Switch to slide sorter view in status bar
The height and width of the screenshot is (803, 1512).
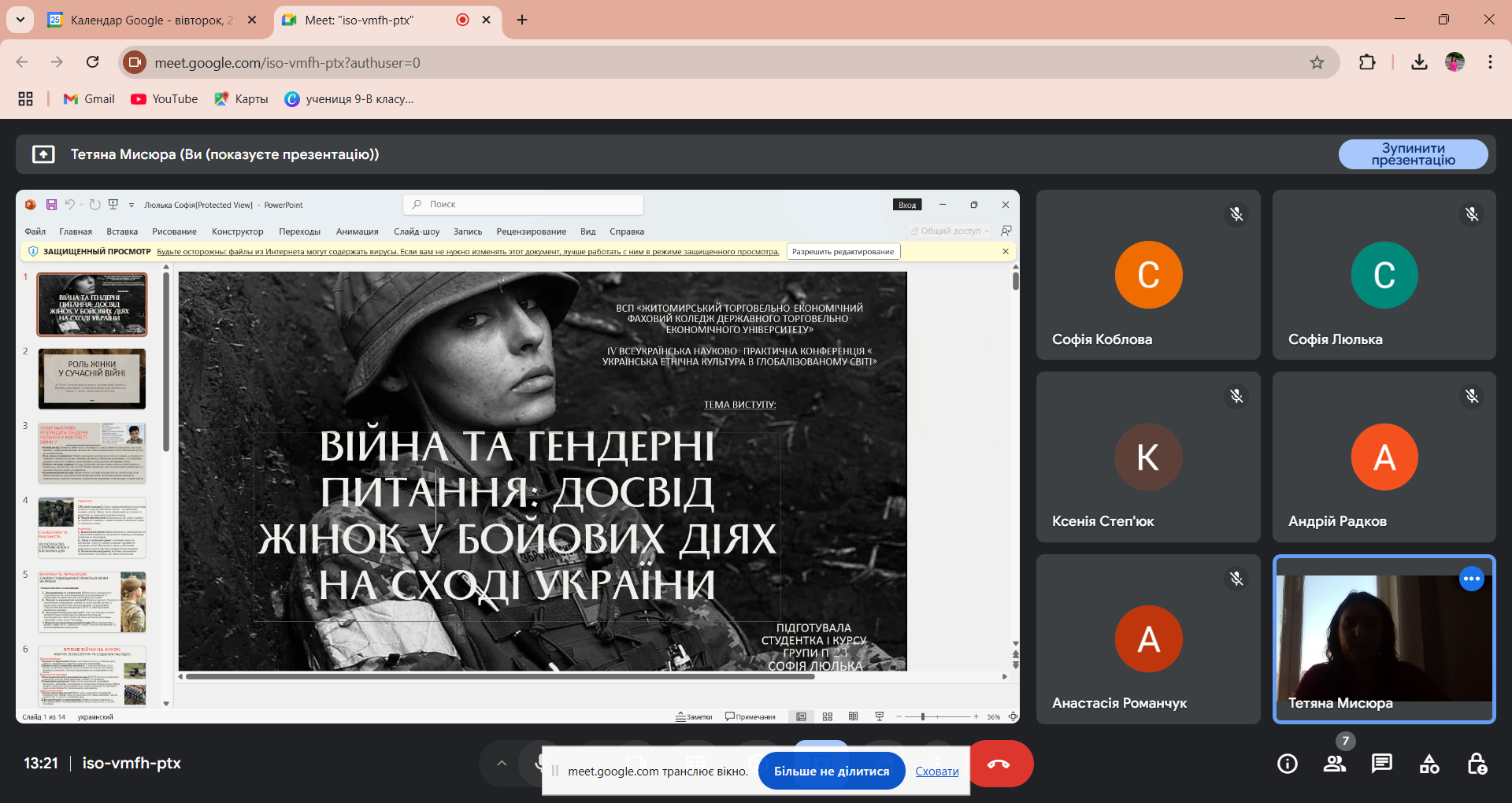827,716
